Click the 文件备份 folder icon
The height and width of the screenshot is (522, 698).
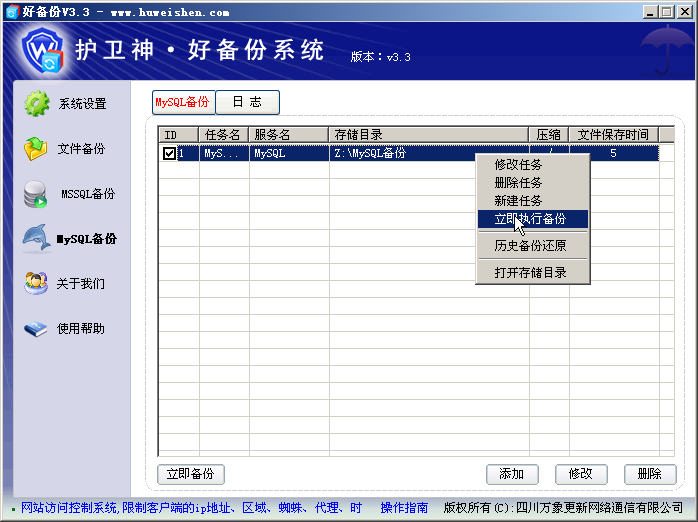pos(36,149)
